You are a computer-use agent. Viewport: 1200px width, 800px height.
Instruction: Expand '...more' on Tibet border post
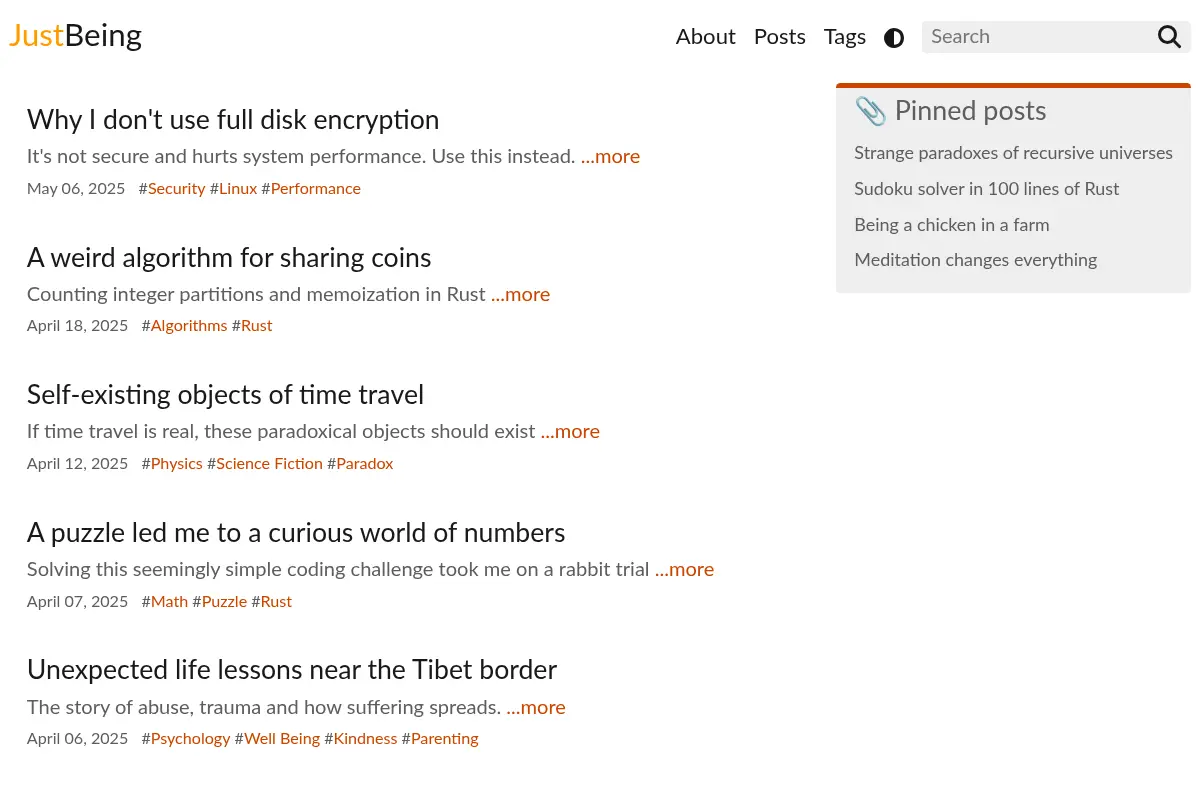pos(536,708)
